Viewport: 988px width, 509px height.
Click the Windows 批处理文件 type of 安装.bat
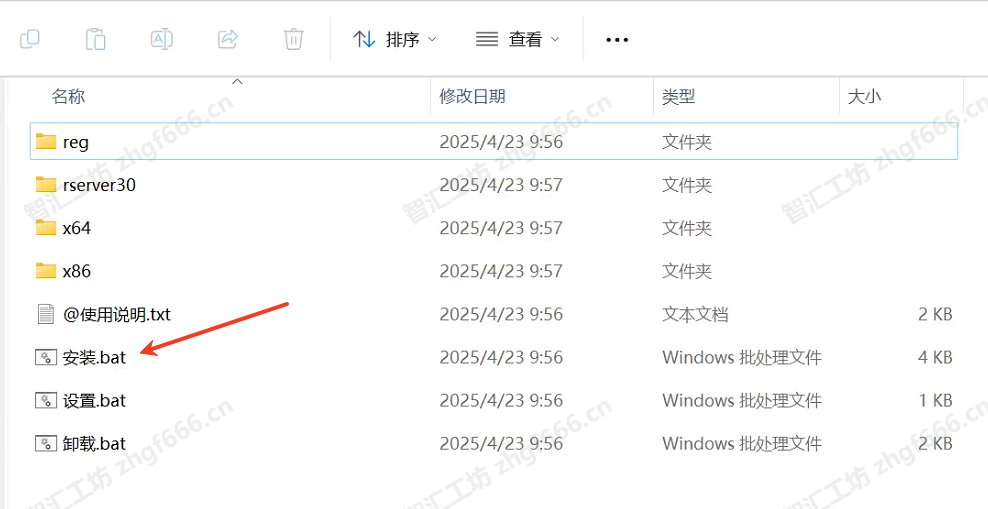coord(742,357)
